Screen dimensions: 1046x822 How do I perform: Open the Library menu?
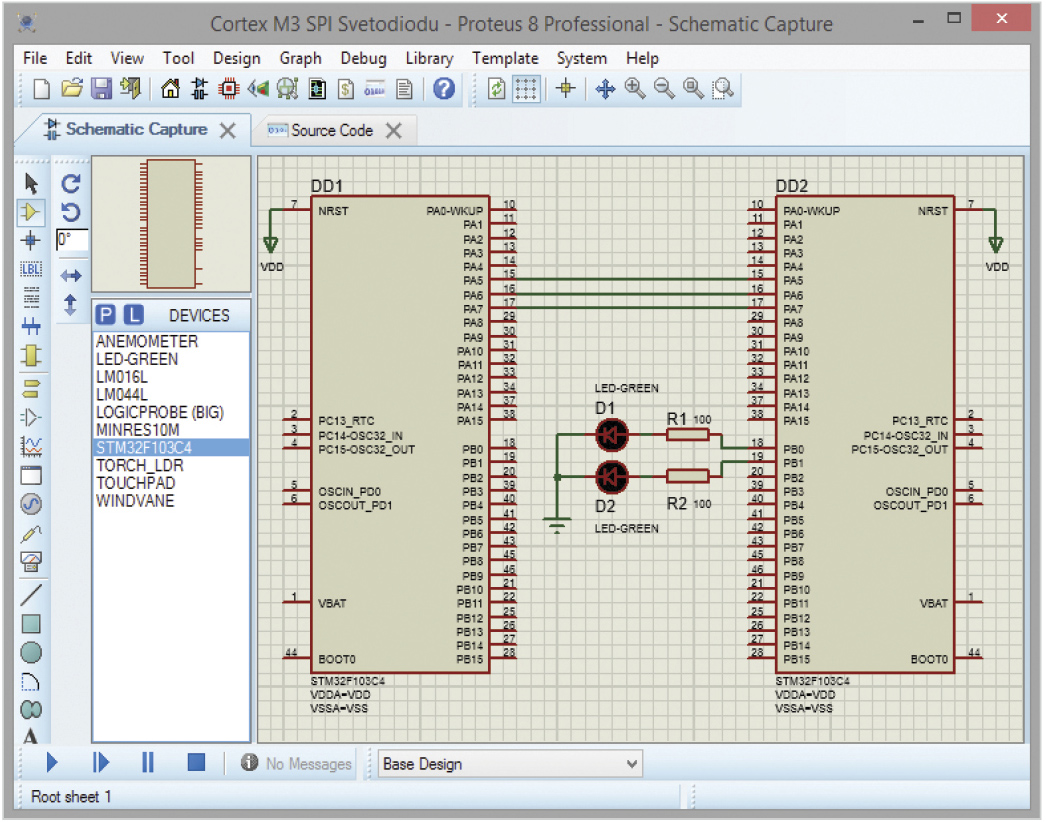[430, 59]
